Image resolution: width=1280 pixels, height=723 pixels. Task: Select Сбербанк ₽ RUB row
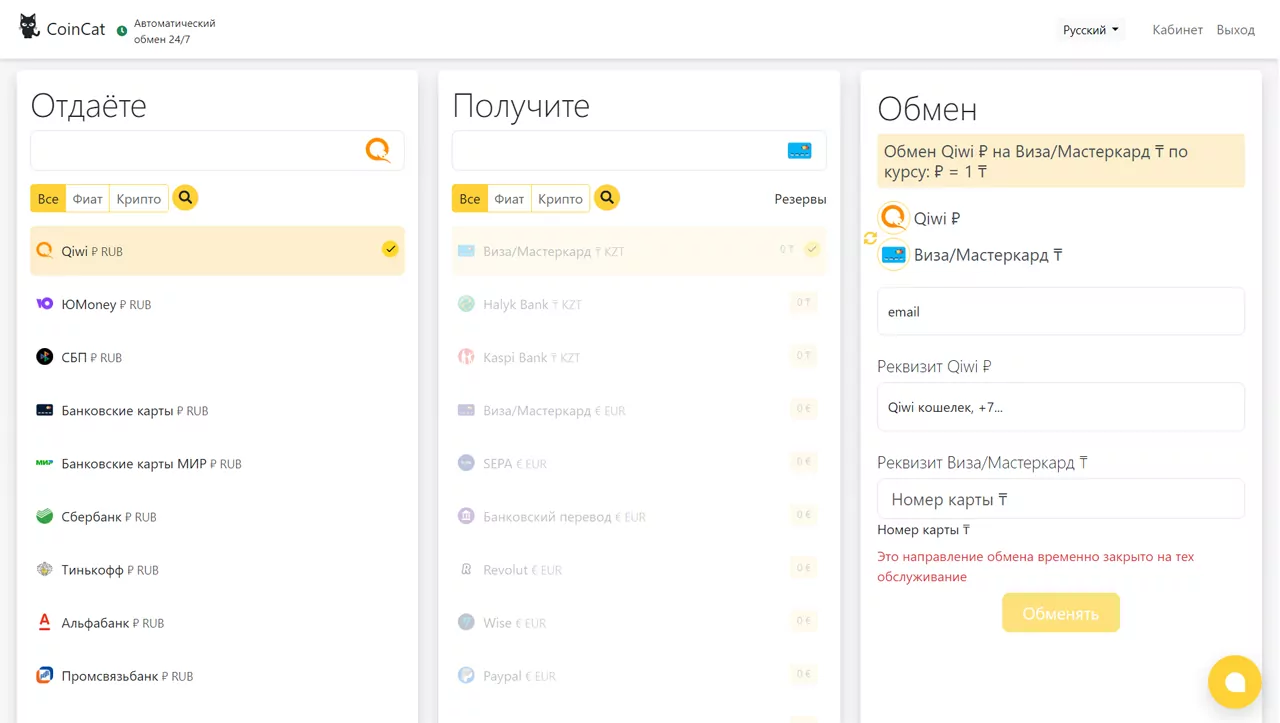click(217, 516)
